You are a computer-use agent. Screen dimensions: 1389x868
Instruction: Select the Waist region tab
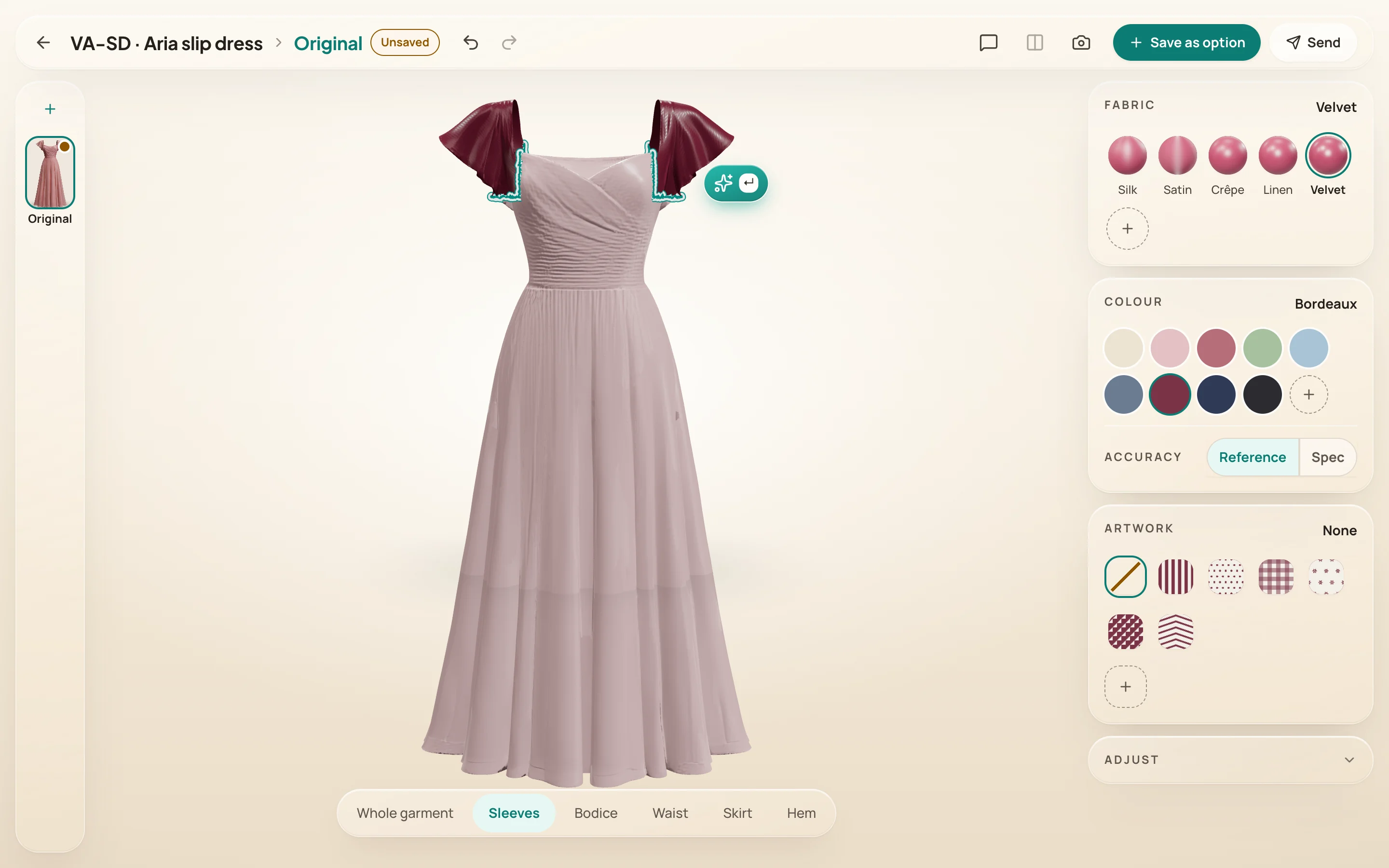pyautogui.click(x=670, y=813)
